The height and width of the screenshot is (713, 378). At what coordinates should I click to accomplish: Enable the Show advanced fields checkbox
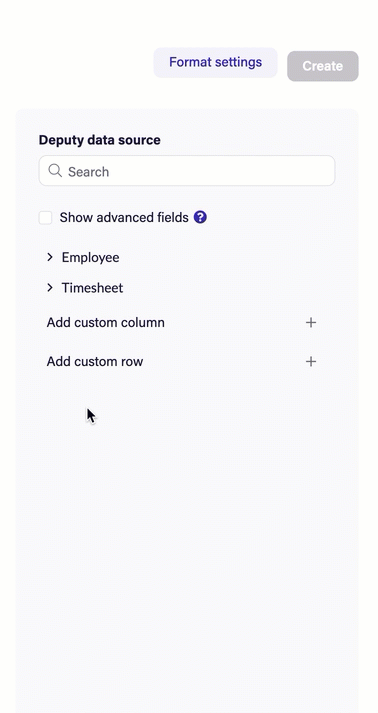[x=45, y=217]
